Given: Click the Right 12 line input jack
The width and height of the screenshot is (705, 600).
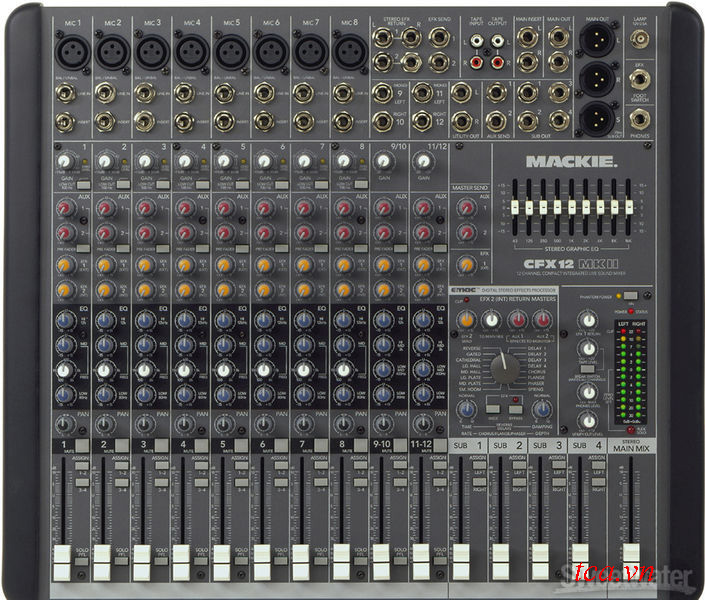Looking at the screenshot, I should [422, 121].
